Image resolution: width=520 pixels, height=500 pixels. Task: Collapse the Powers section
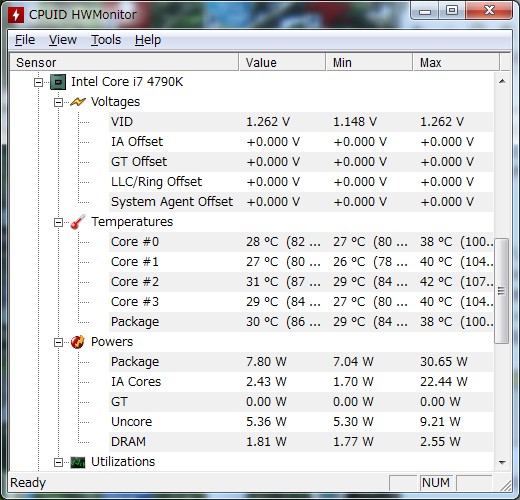coord(58,342)
